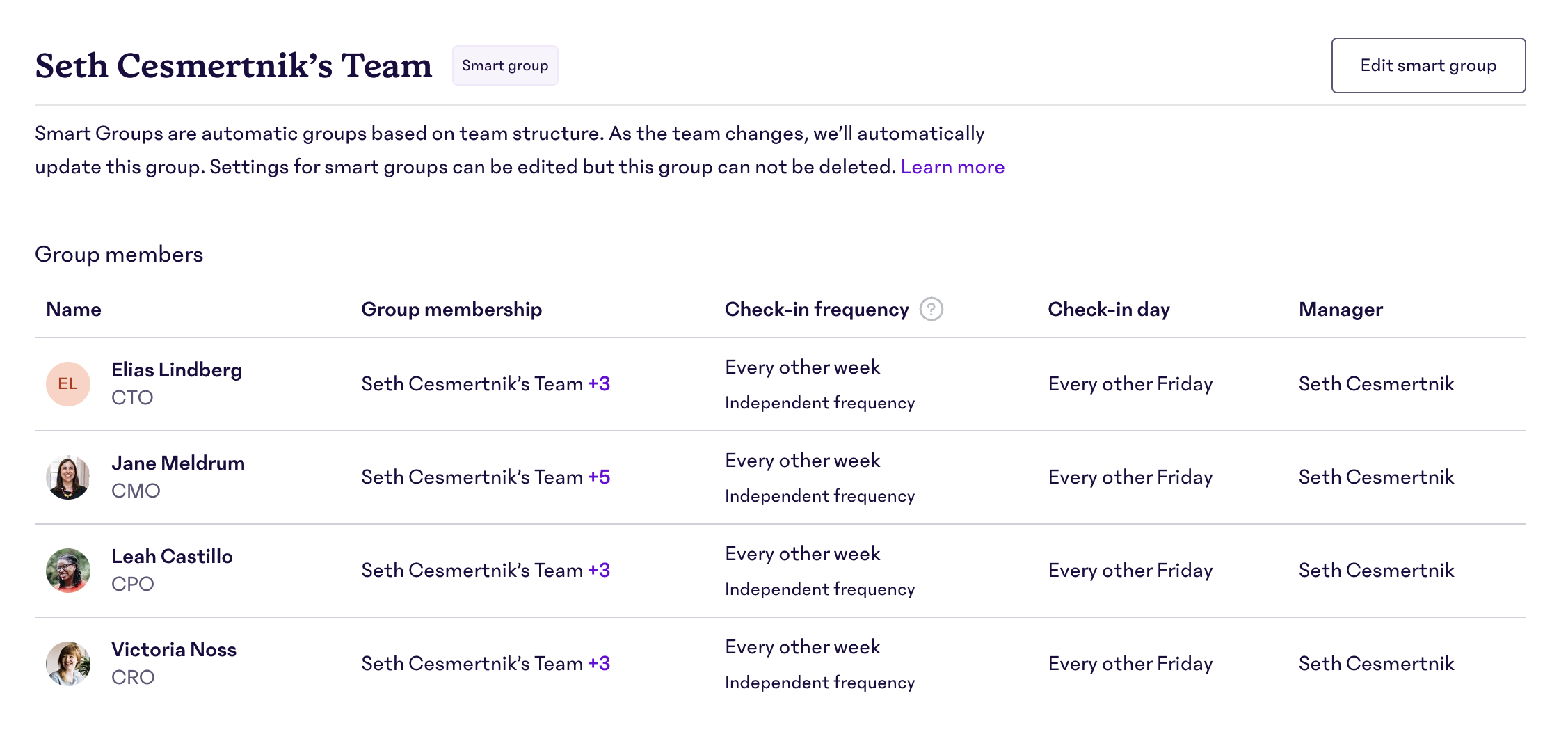Follow the Learn more link
1568x739 pixels.
[x=952, y=167]
